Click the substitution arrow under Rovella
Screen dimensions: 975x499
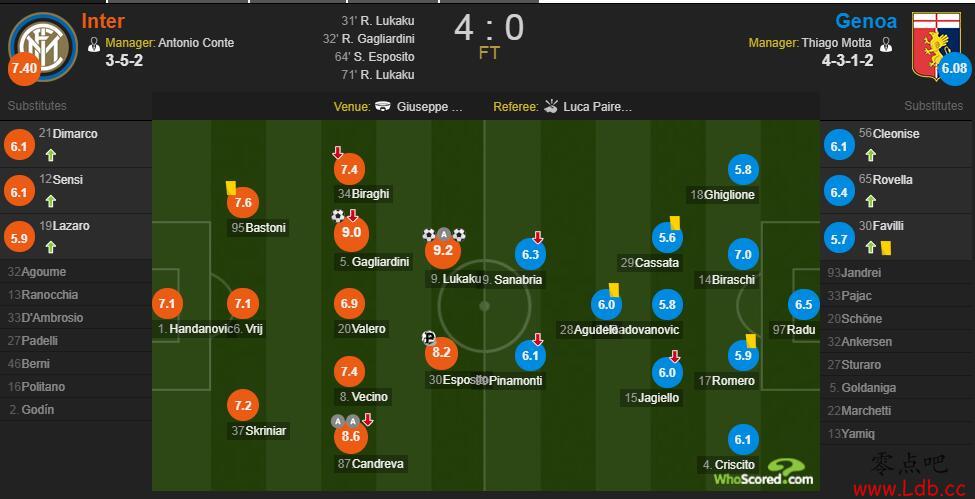tap(871, 201)
